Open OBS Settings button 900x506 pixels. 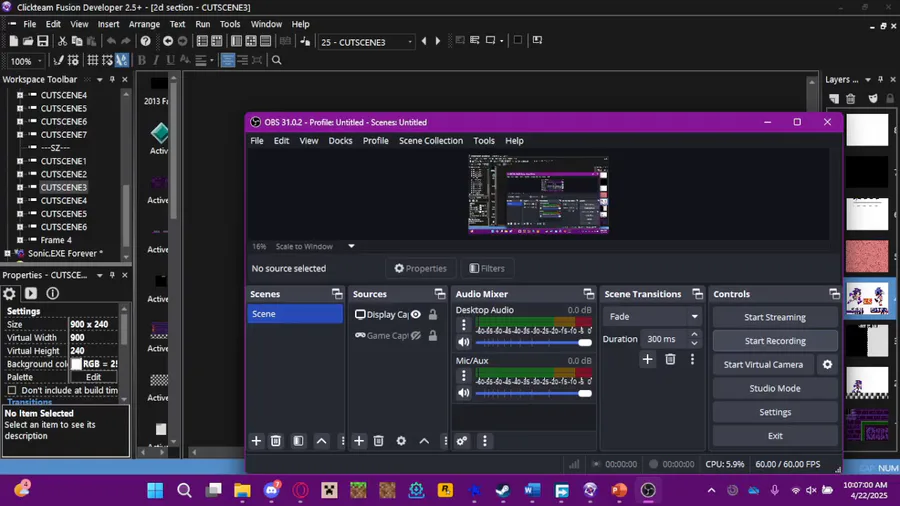coord(774,412)
